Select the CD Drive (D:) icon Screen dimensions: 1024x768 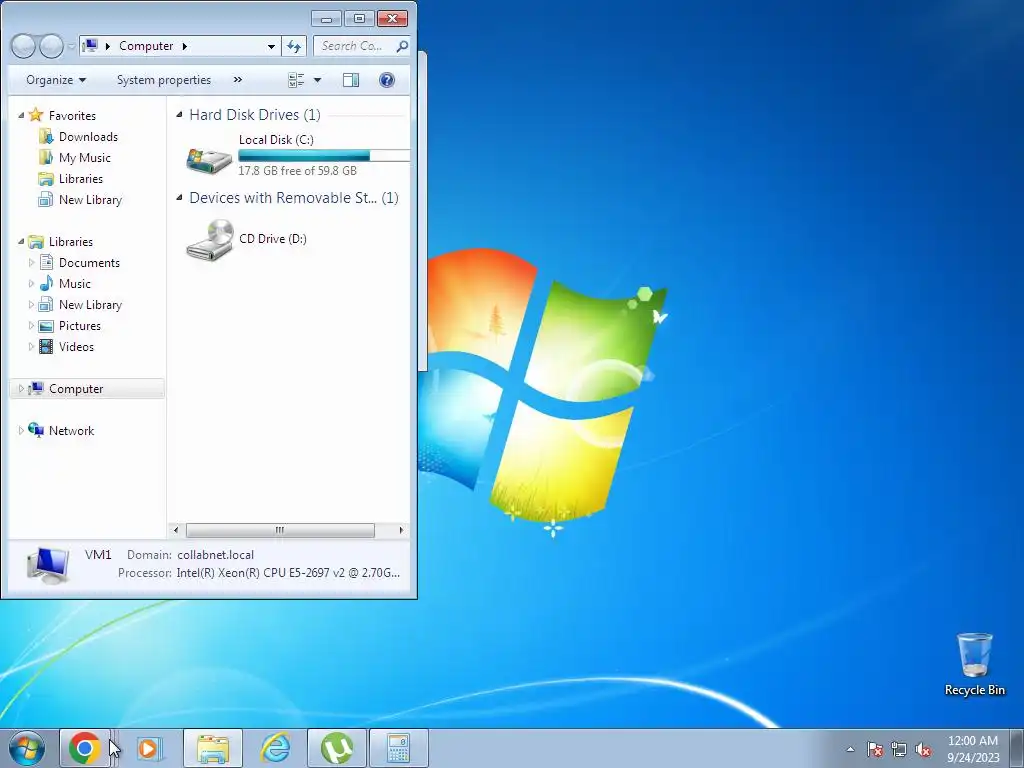[210, 240]
